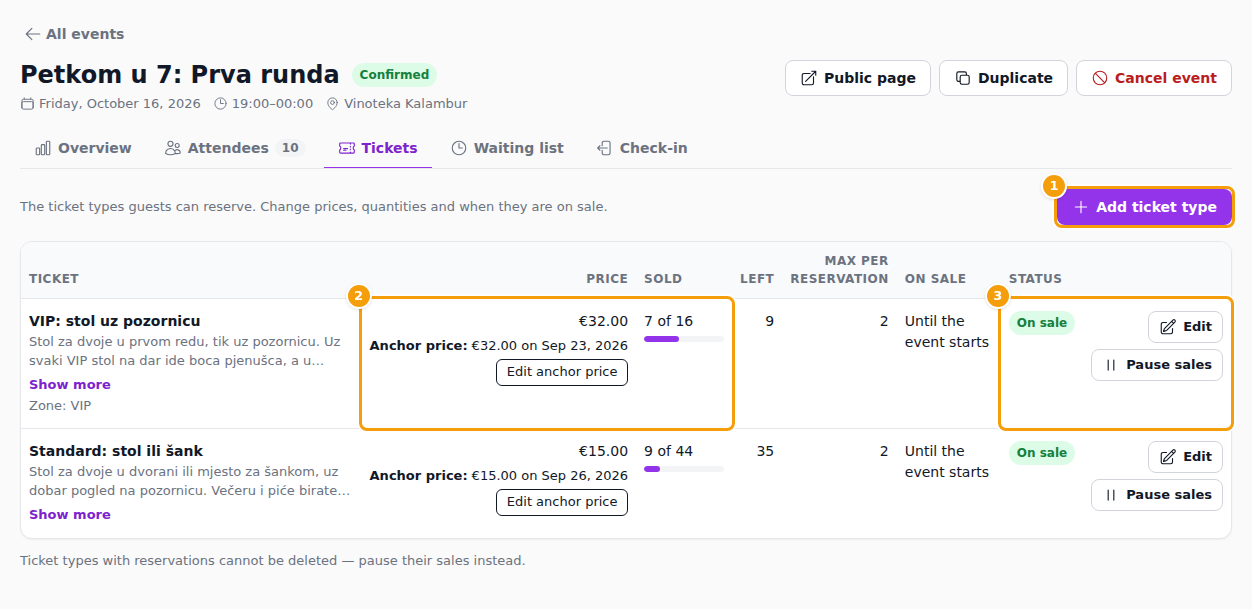Click the STATUS column header

click(x=1035, y=279)
